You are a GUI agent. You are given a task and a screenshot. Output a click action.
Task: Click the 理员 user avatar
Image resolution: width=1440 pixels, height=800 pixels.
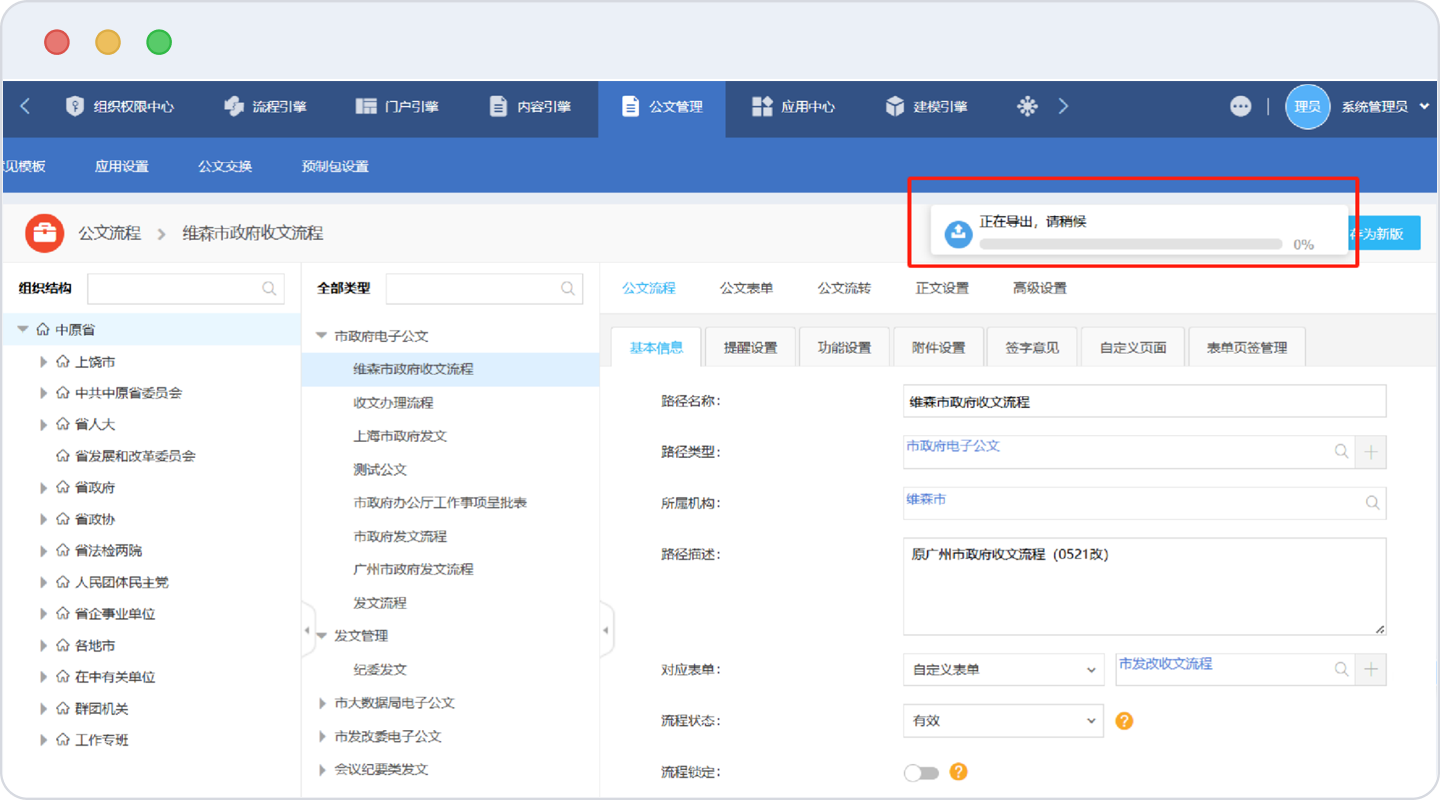1307,106
